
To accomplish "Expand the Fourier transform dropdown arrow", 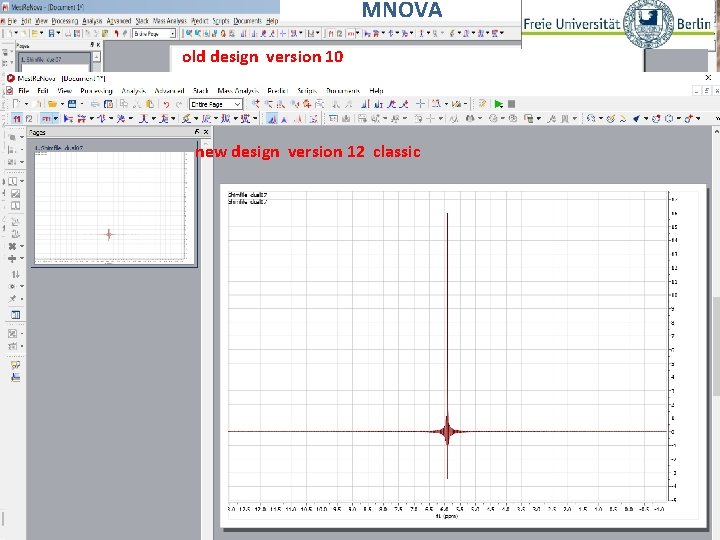I will click(91, 119).
